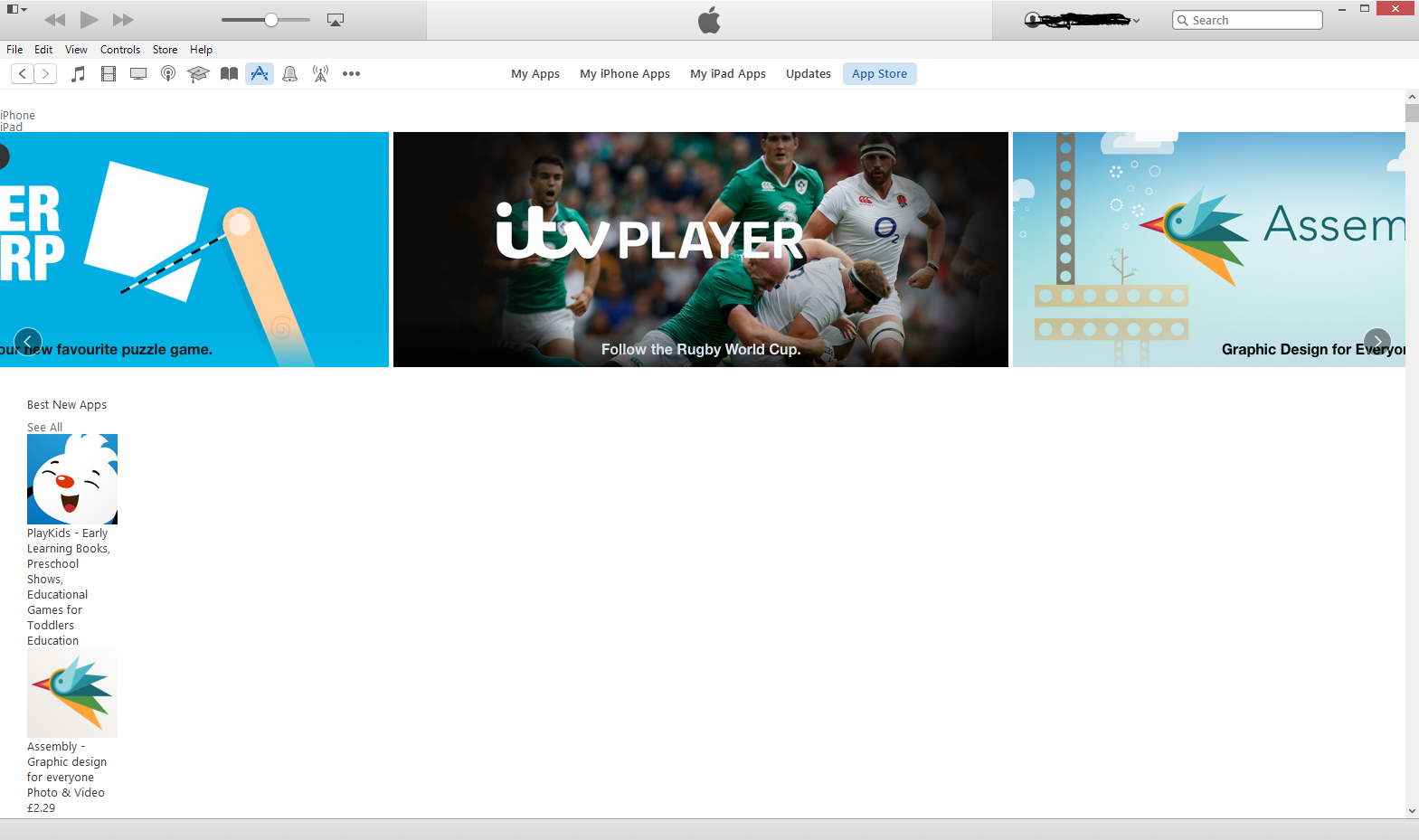This screenshot has height=840, width=1419.
Task: Click the Best New Apps heading
Action: point(67,405)
